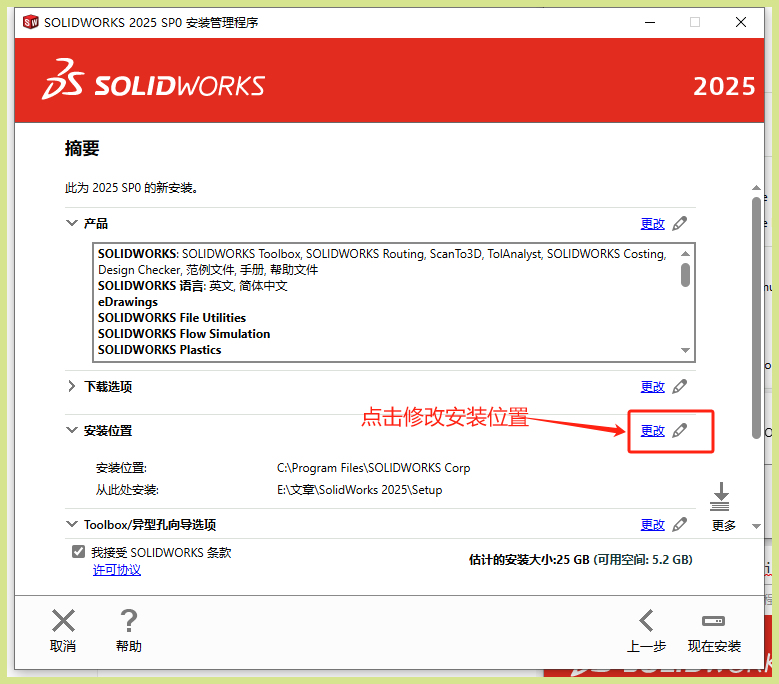Image resolution: width=779 pixels, height=684 pixels.
Task: Click the SOLIDWORKS title bar app icon
Action: point(31,22)
